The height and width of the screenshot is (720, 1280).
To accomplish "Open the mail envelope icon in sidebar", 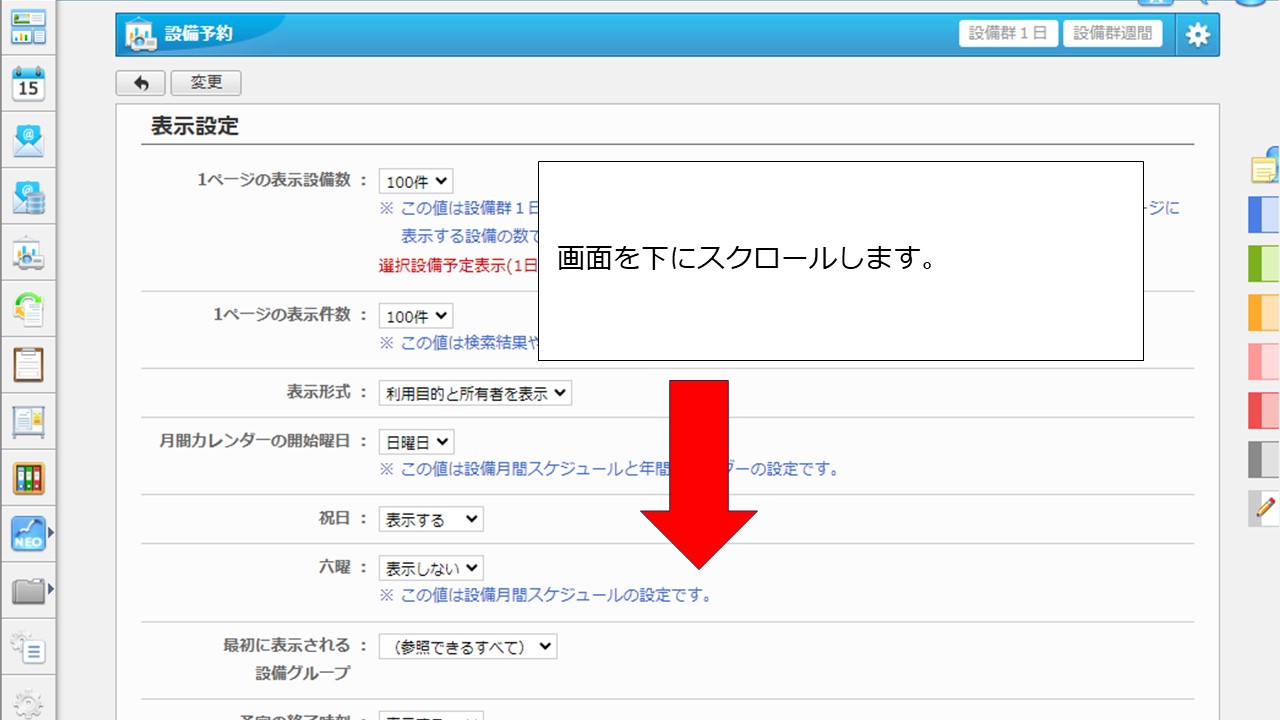I will coord(28,141).
